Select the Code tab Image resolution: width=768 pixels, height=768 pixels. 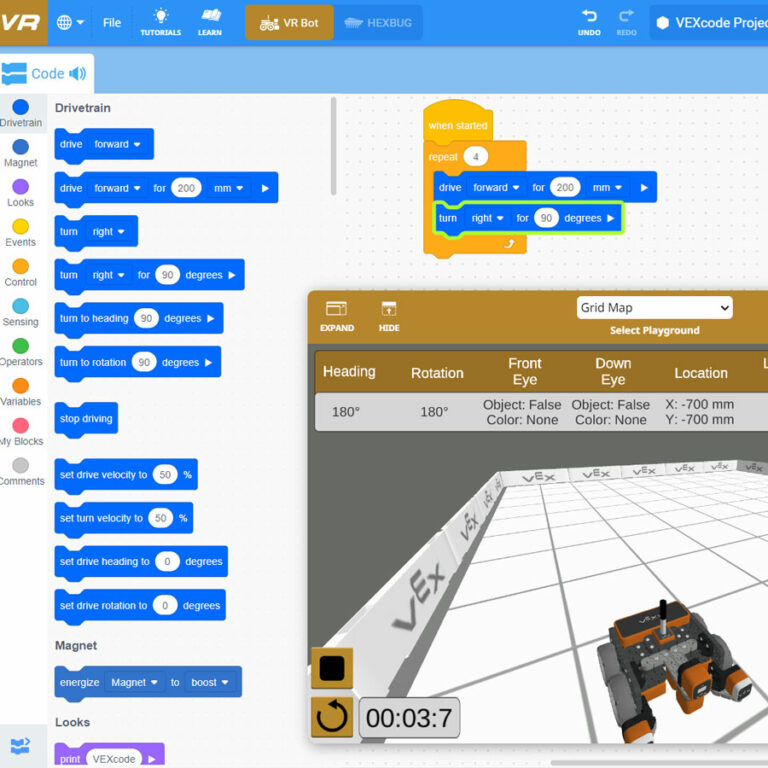tap(46, 73)
